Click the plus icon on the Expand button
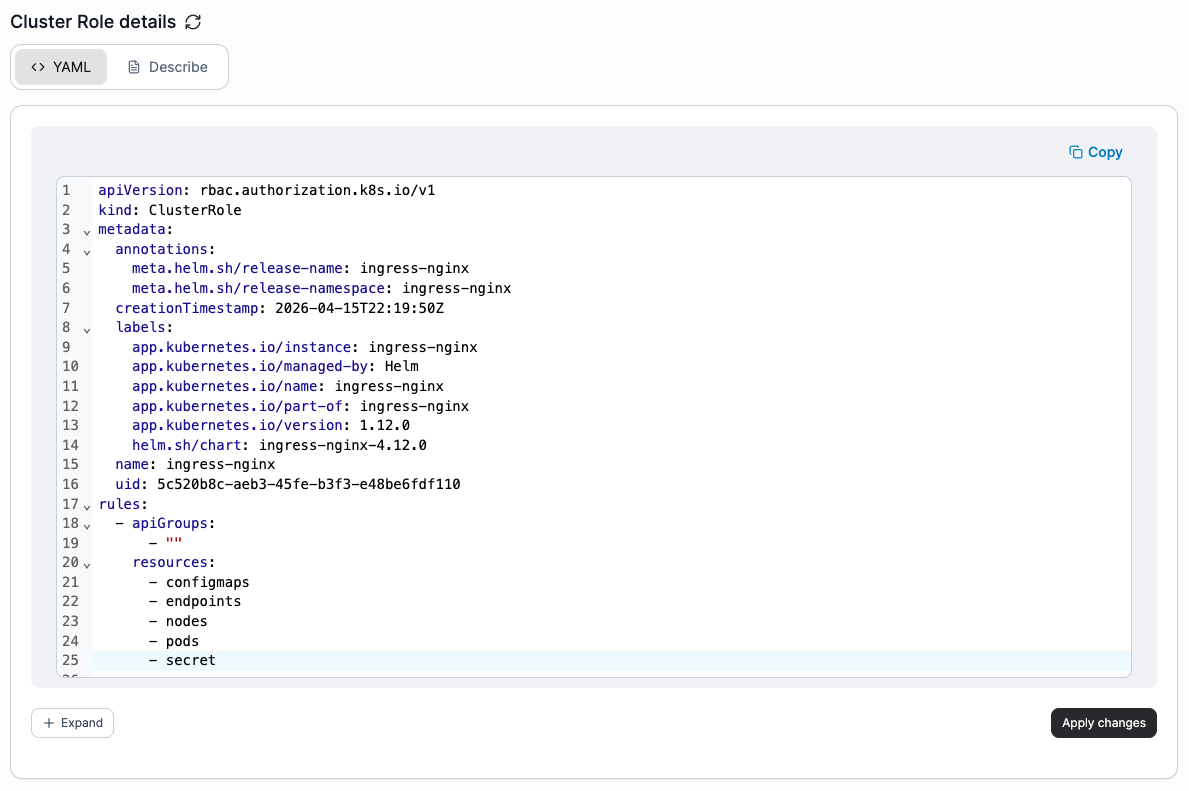The image size is (1189, 791). pos(49,723)
